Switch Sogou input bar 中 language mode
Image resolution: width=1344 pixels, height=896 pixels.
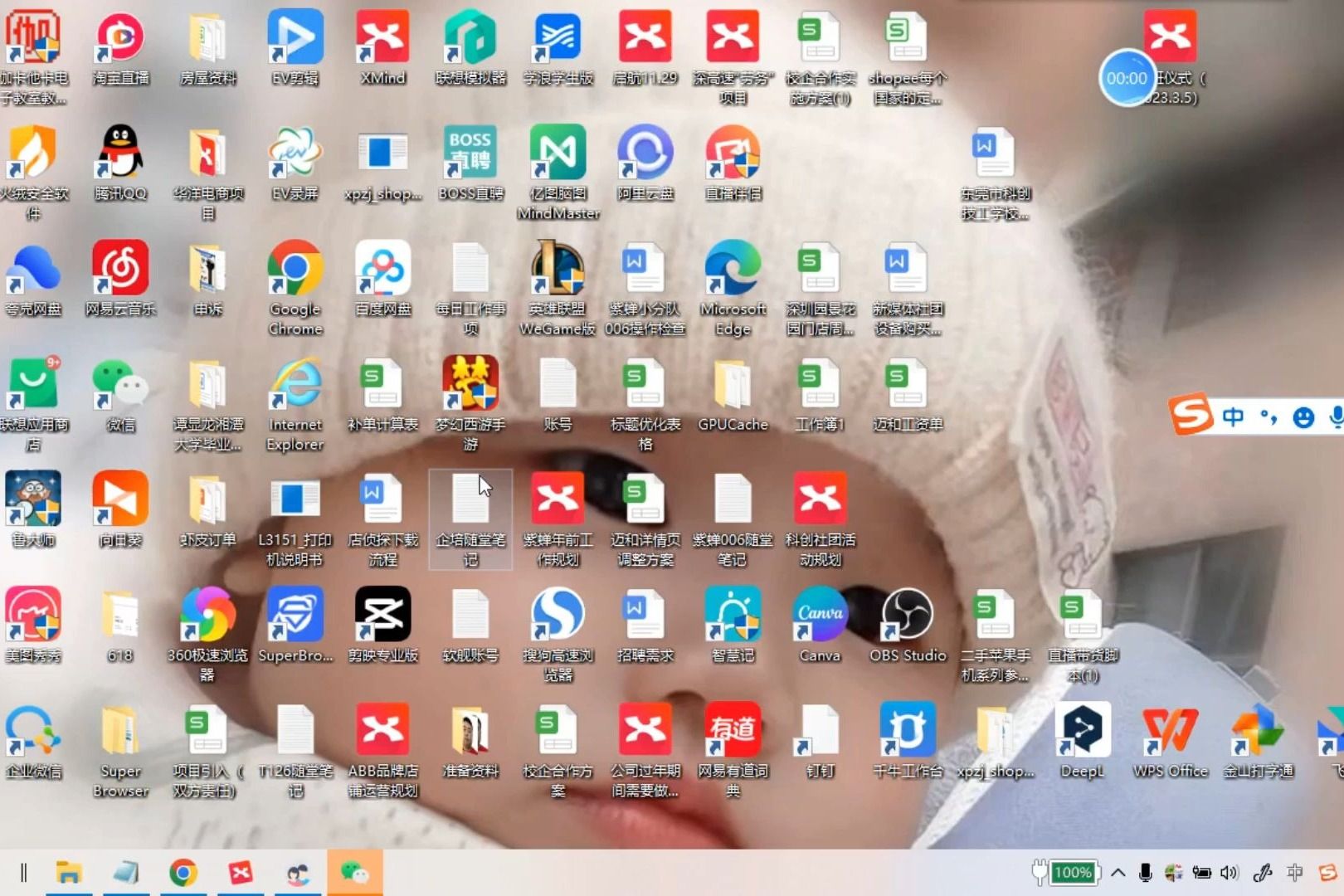1233,416
